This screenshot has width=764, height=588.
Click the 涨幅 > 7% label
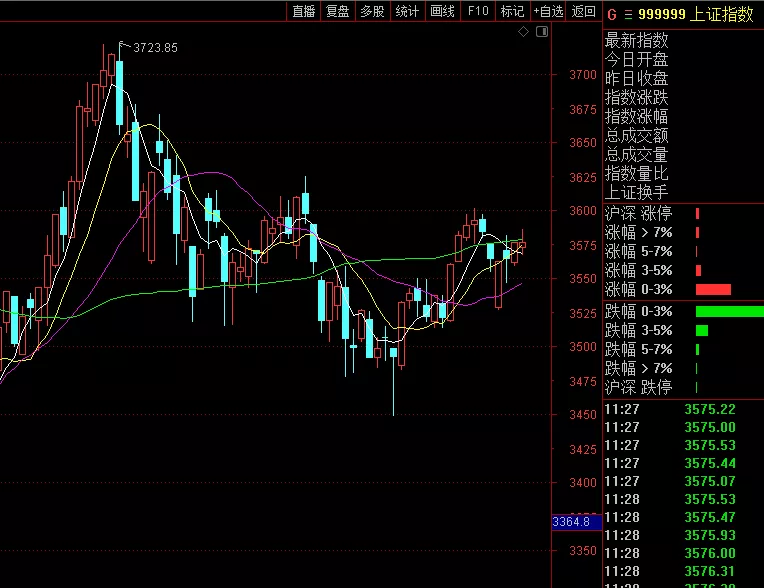click(x=639, y=232)
